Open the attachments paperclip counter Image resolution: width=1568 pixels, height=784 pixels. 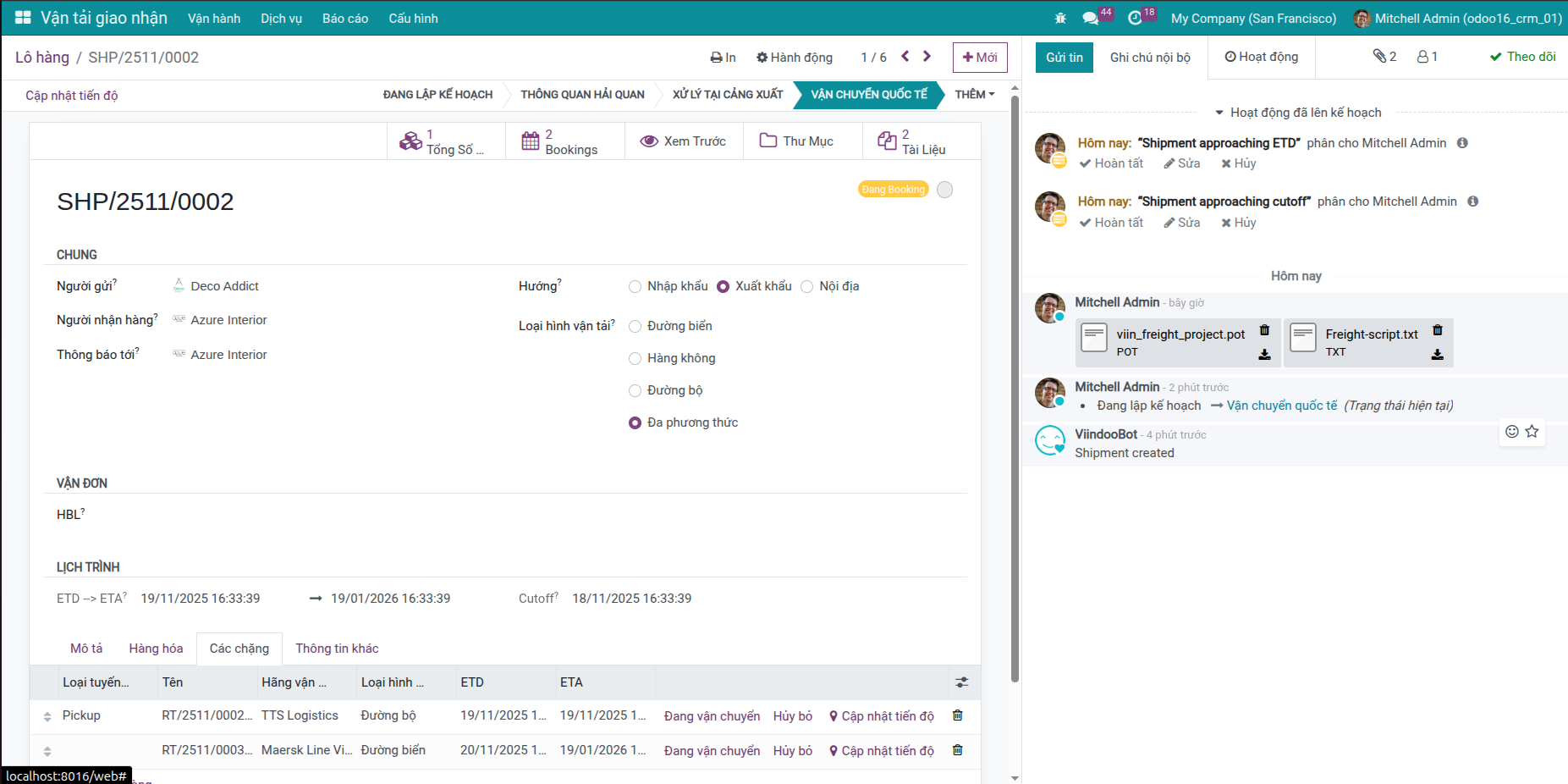click(x=1384, y=57)
